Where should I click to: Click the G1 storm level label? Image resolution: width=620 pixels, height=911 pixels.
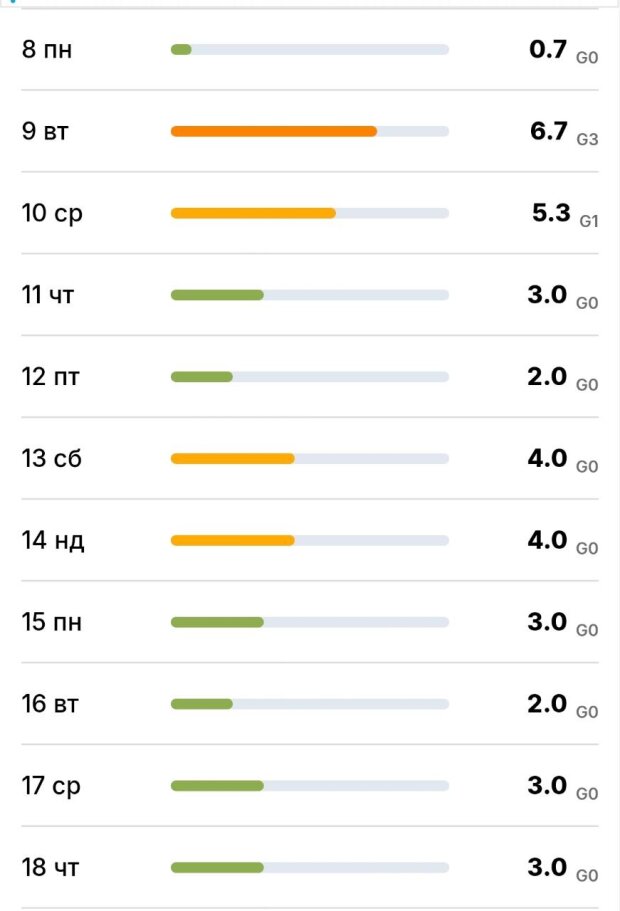tap(589, 221)
